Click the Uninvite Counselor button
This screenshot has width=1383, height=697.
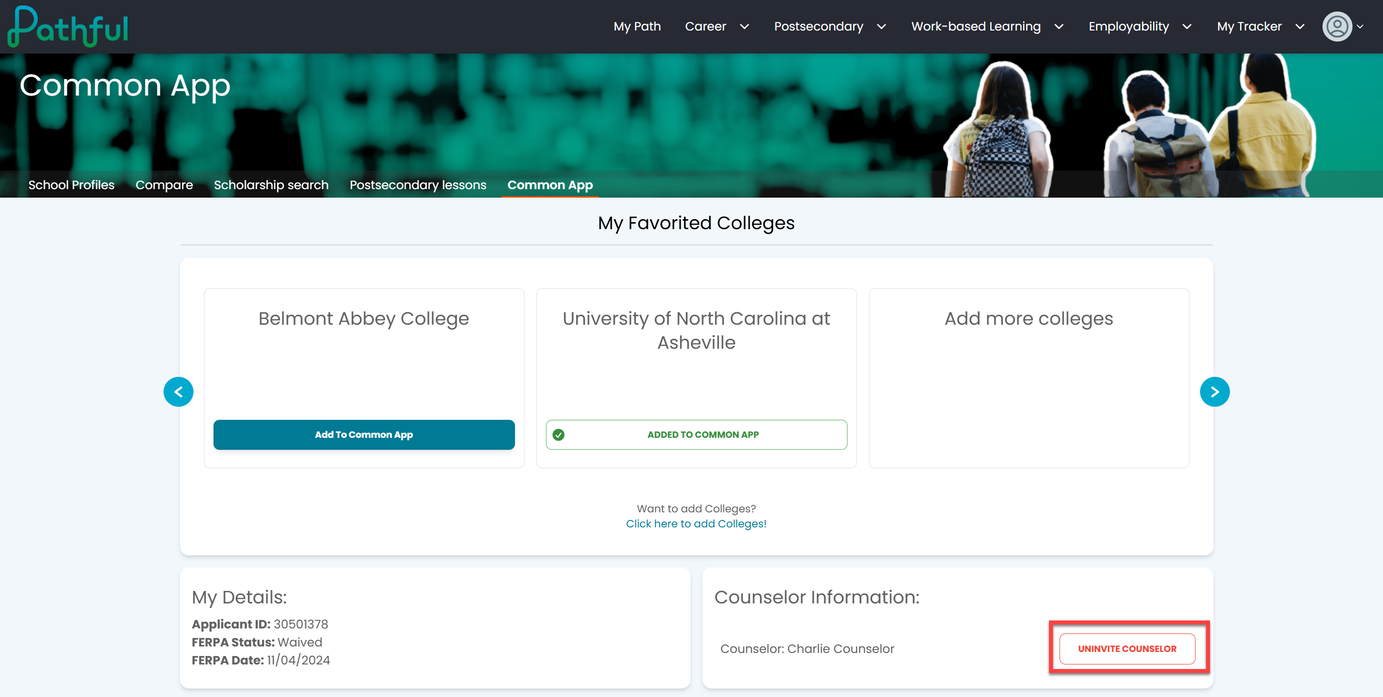1127,649
